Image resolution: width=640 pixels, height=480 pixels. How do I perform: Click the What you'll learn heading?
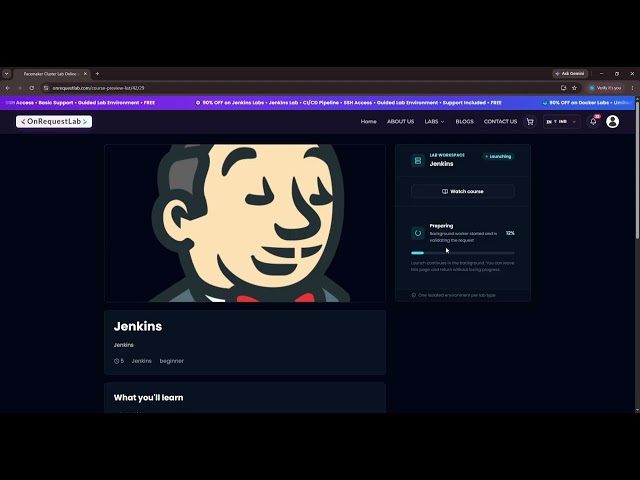pyautogui.click(x=149, y=398)
